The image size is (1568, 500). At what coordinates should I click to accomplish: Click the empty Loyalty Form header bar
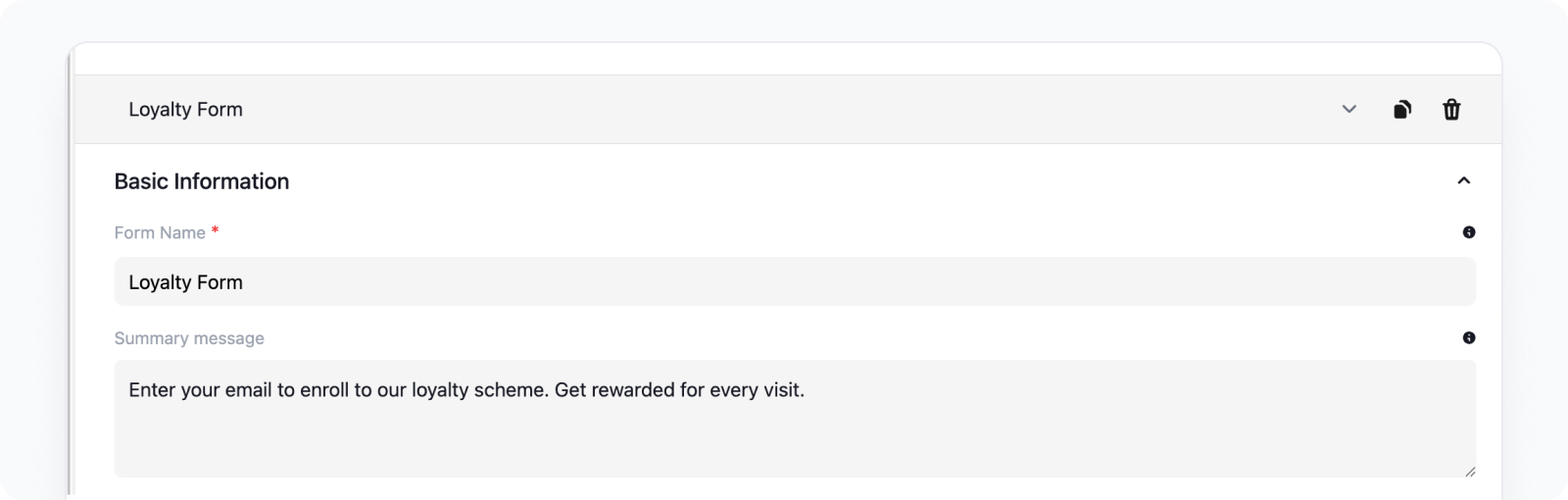tap(784, 110)
